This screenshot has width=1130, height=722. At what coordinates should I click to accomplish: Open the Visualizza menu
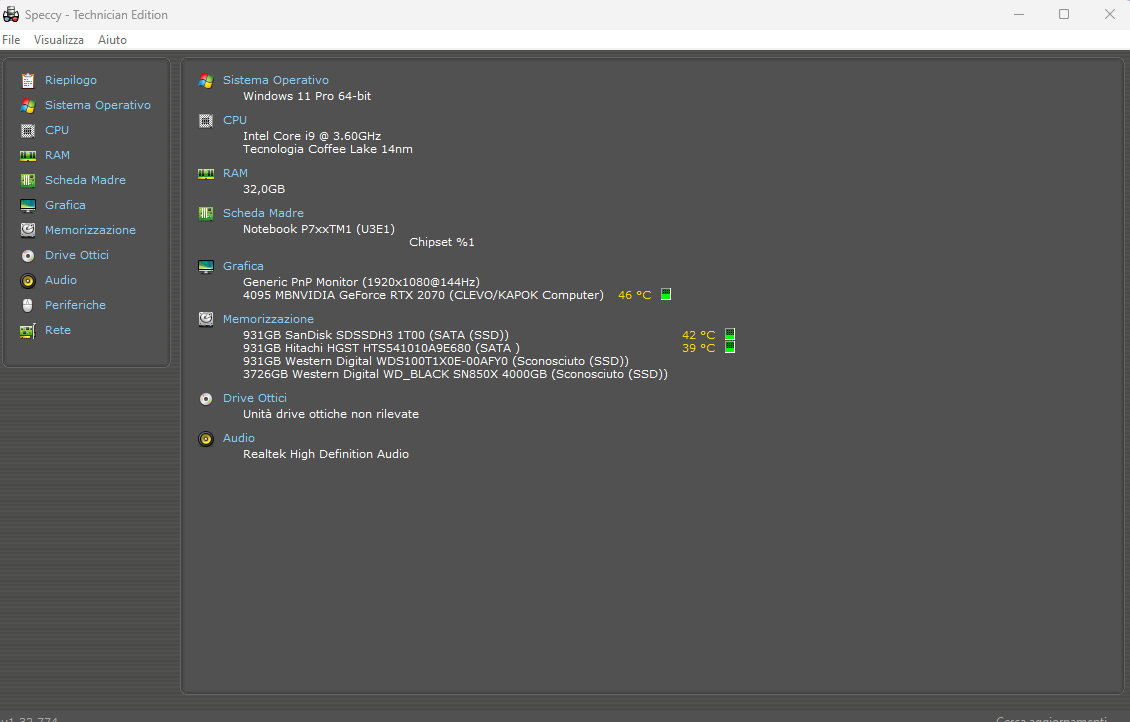[x=58, y=40]
